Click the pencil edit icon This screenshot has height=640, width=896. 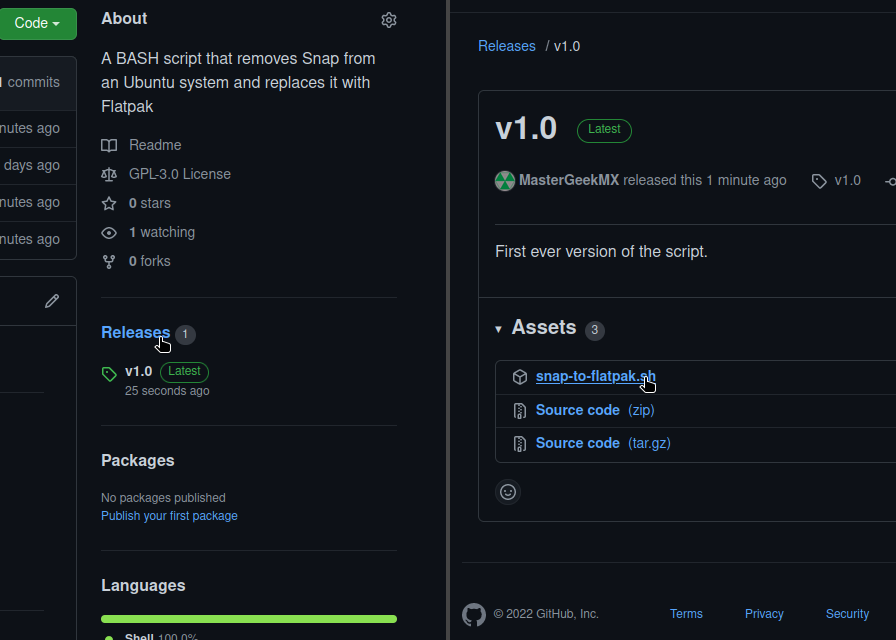point(52,301)
